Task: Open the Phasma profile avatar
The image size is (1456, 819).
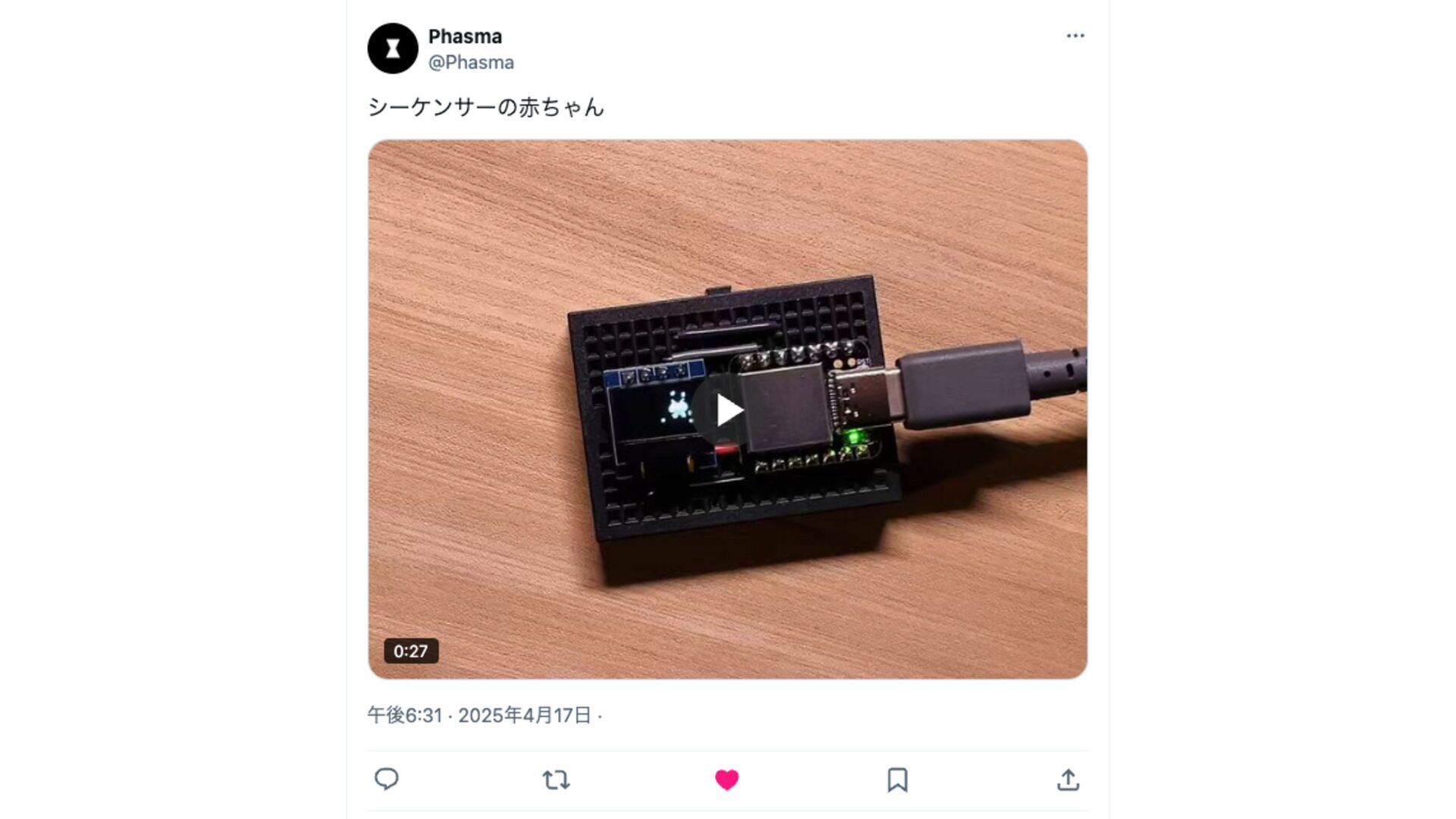Action: [x=393, y=49]
